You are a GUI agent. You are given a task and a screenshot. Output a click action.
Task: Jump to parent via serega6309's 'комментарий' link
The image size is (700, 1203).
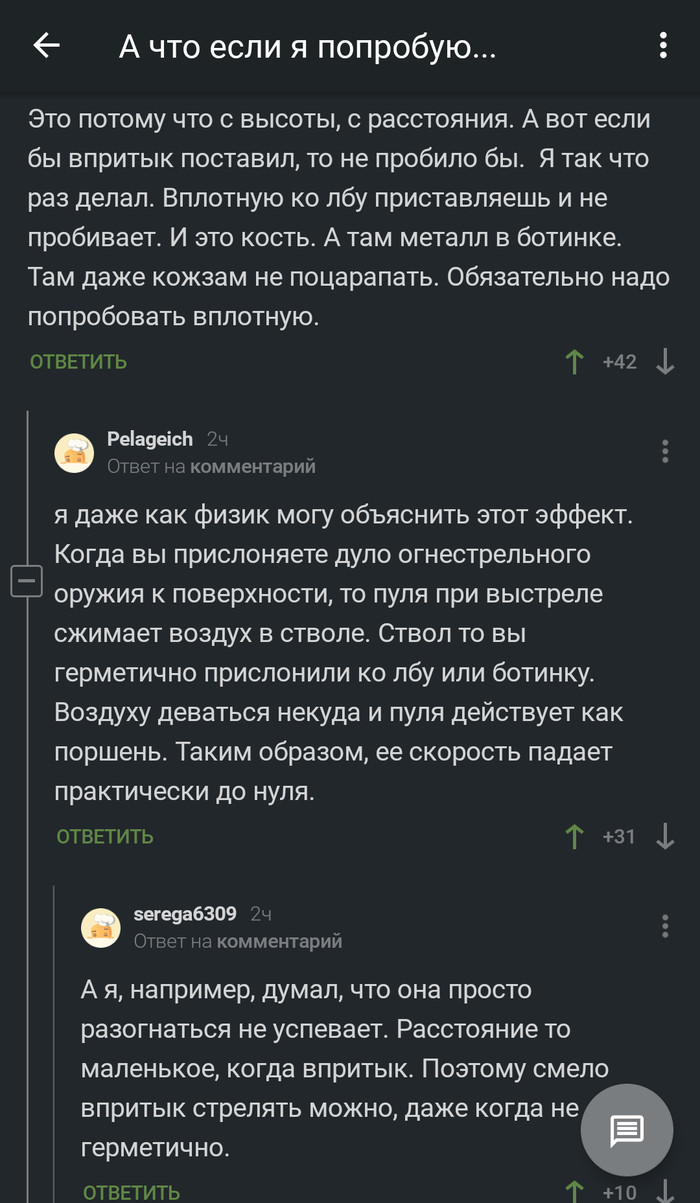(280, 940)
